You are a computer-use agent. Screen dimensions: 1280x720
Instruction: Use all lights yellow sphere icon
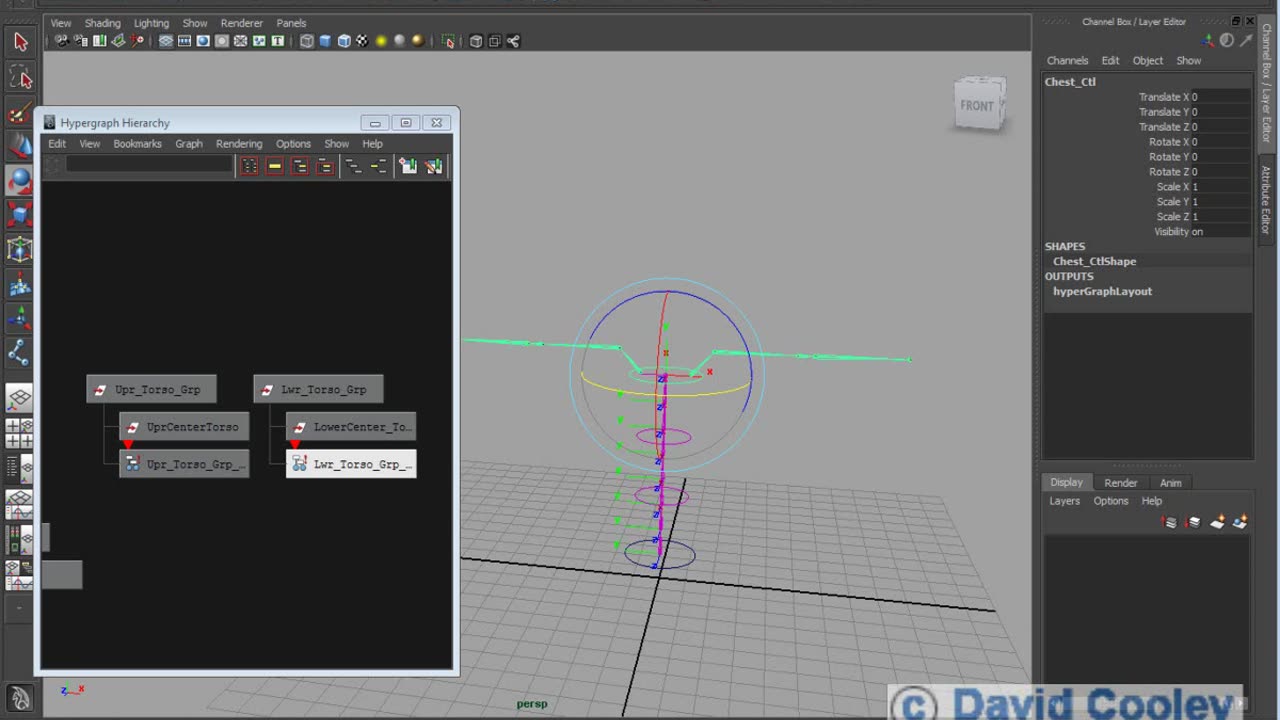tap(381, 41)
